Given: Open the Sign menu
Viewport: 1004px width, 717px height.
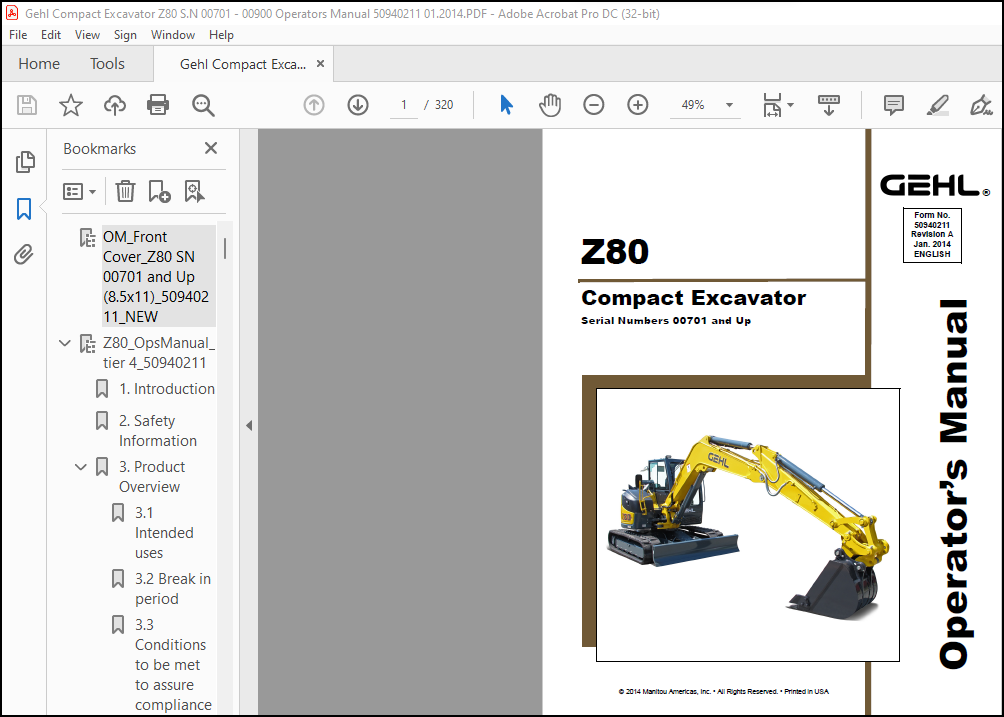Looking at the screenshot, I should coord(125,35).
